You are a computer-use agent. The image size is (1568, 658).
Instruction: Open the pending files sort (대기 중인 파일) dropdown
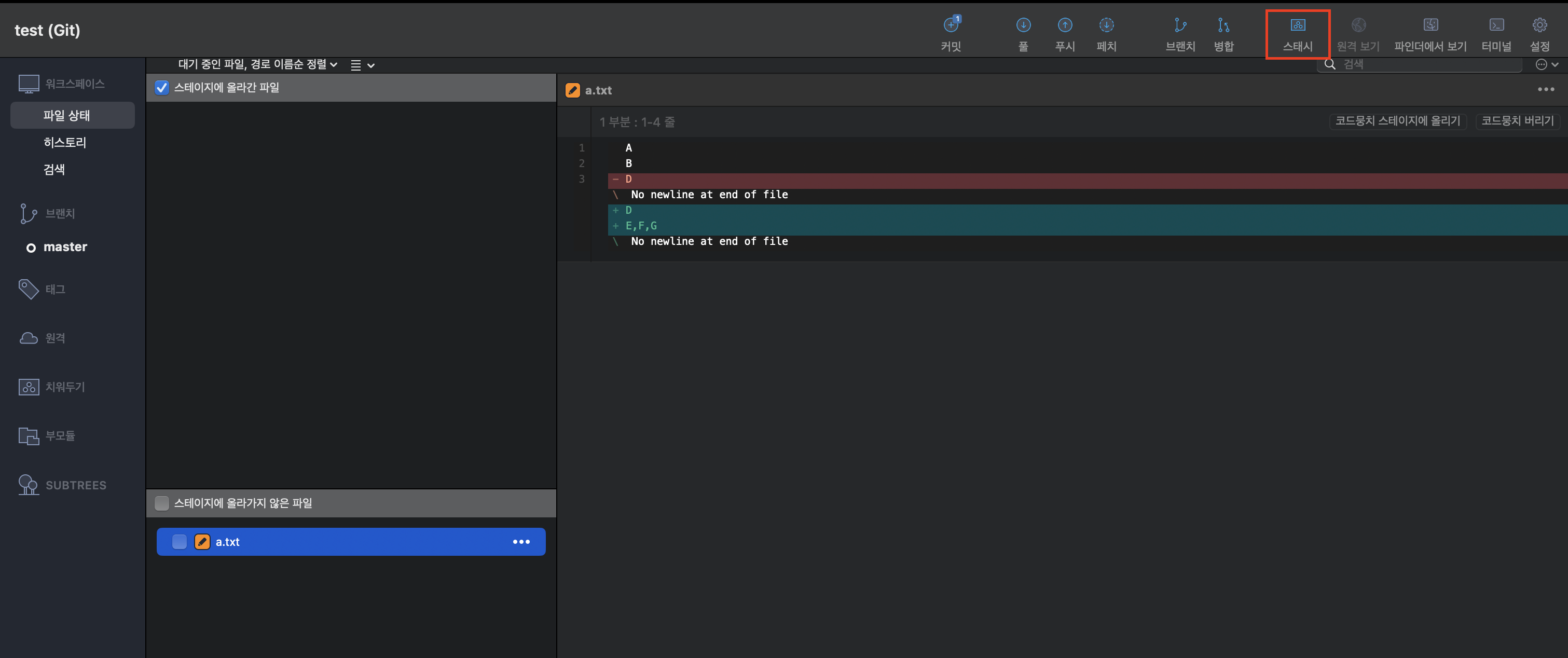[257, 64]
